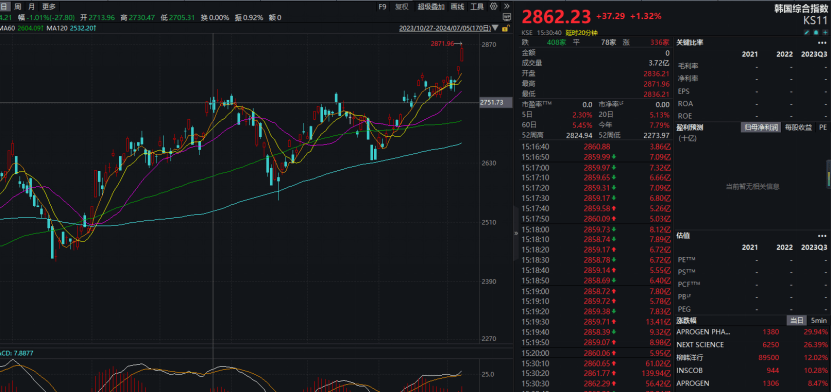The width and height of the screenshot is (831, 392).
Task: Click the 韩国综合指数 title
Action: [801, 8]
